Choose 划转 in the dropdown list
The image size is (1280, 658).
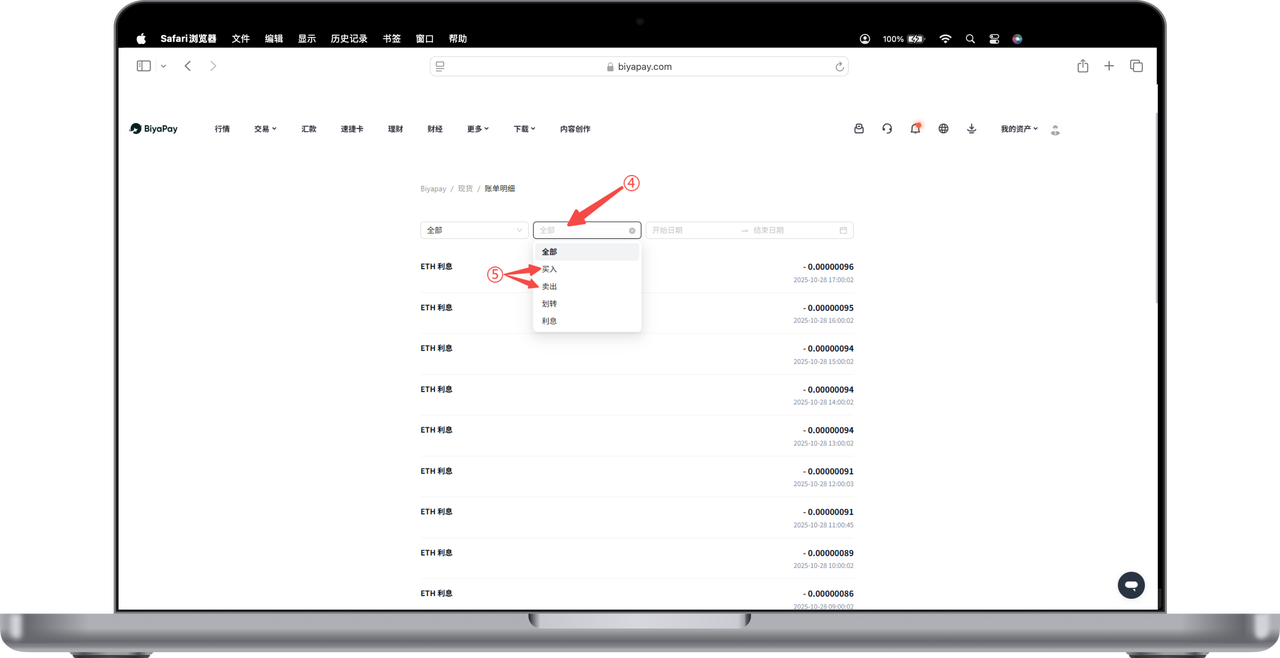pos(550,304)
